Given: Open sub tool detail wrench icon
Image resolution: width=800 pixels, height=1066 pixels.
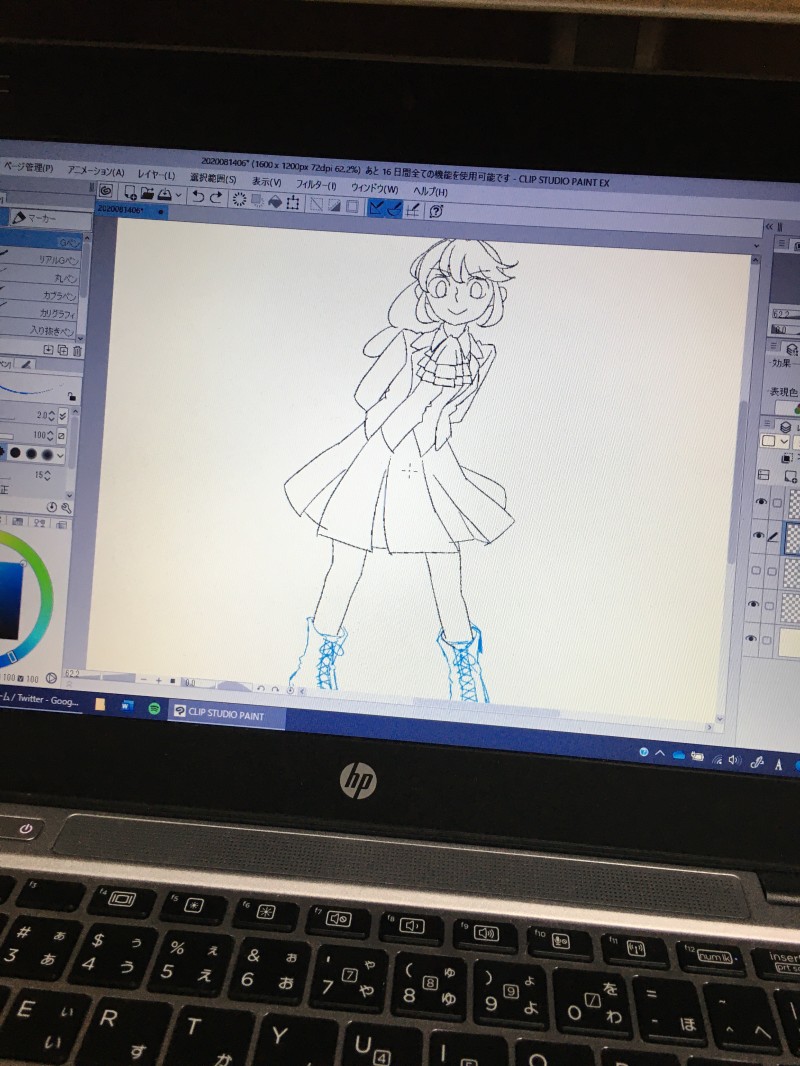Looking at the screenshot, I should (66, 508).
